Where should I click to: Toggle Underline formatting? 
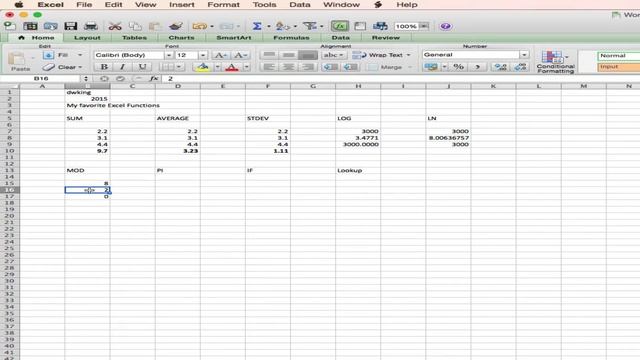pyautogui.click(x=142, y=67)
